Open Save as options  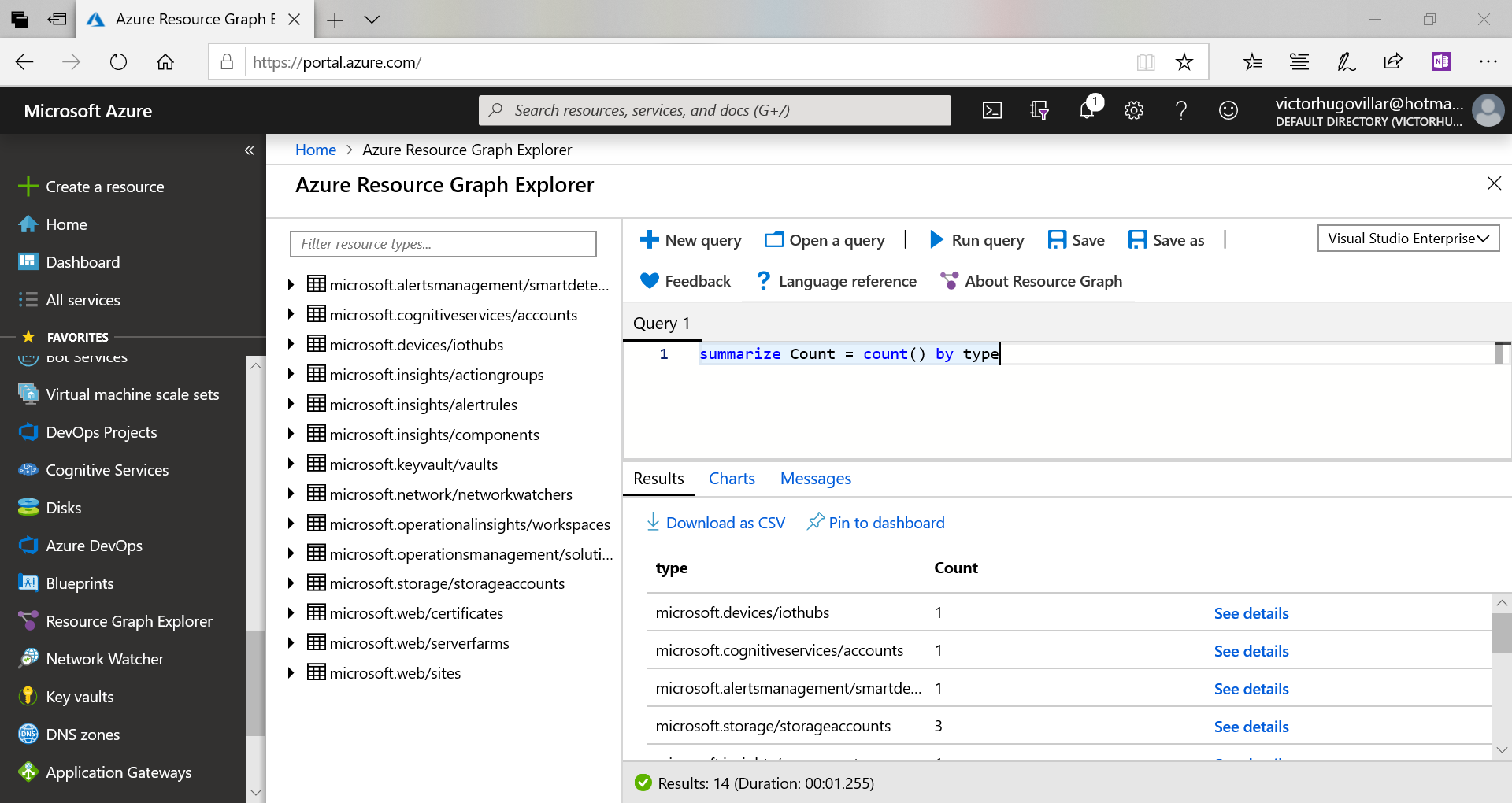coord(1165,240)
